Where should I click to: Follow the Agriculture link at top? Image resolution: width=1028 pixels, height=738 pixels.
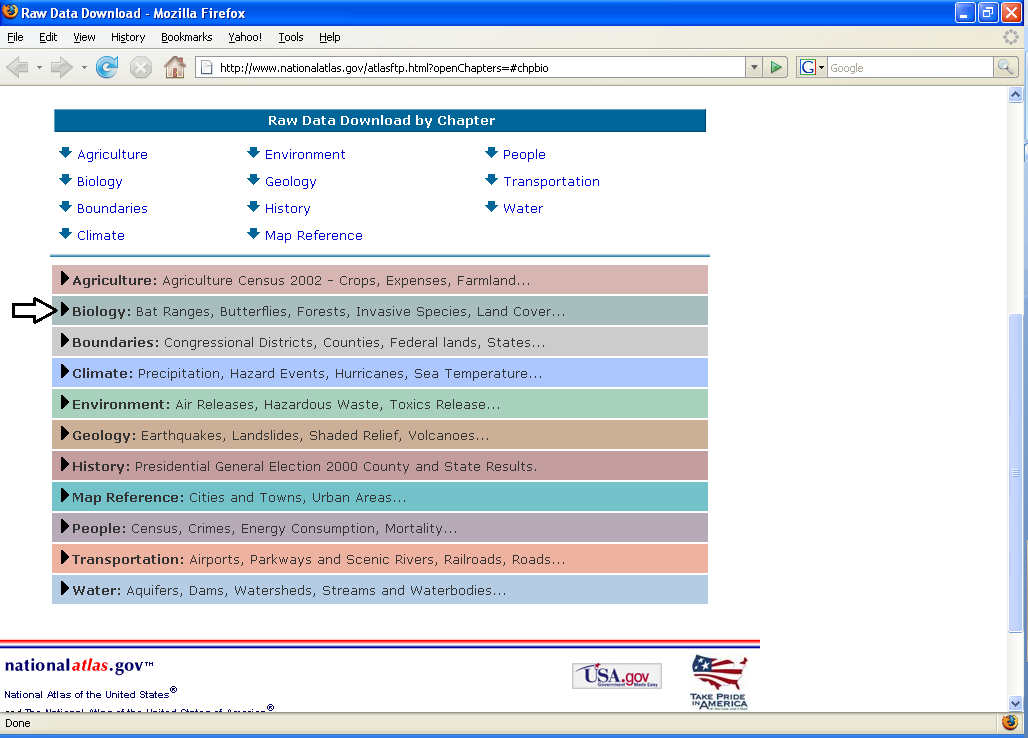click(x=112, y=155)
